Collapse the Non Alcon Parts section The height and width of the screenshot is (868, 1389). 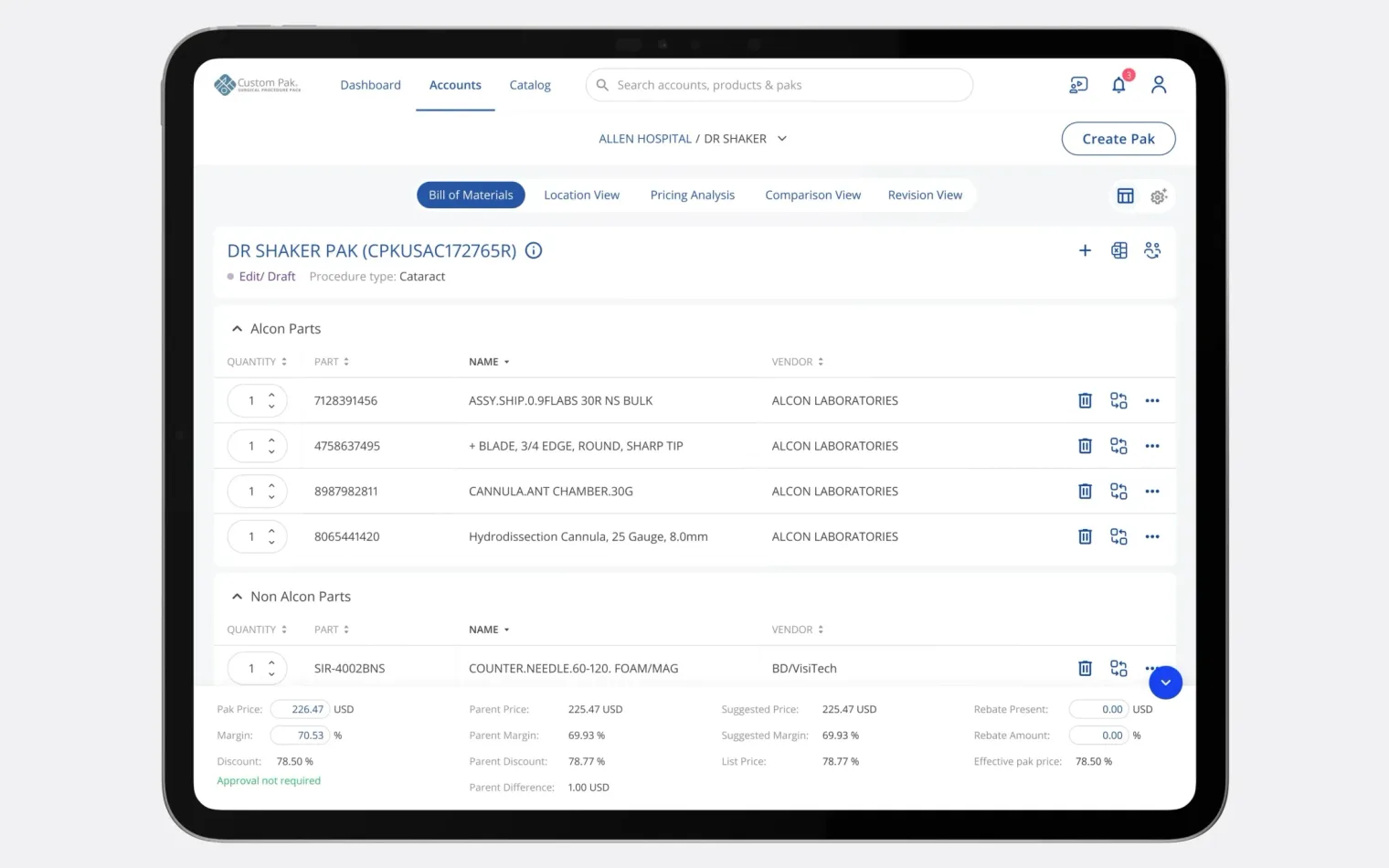(x=237, y=597)
